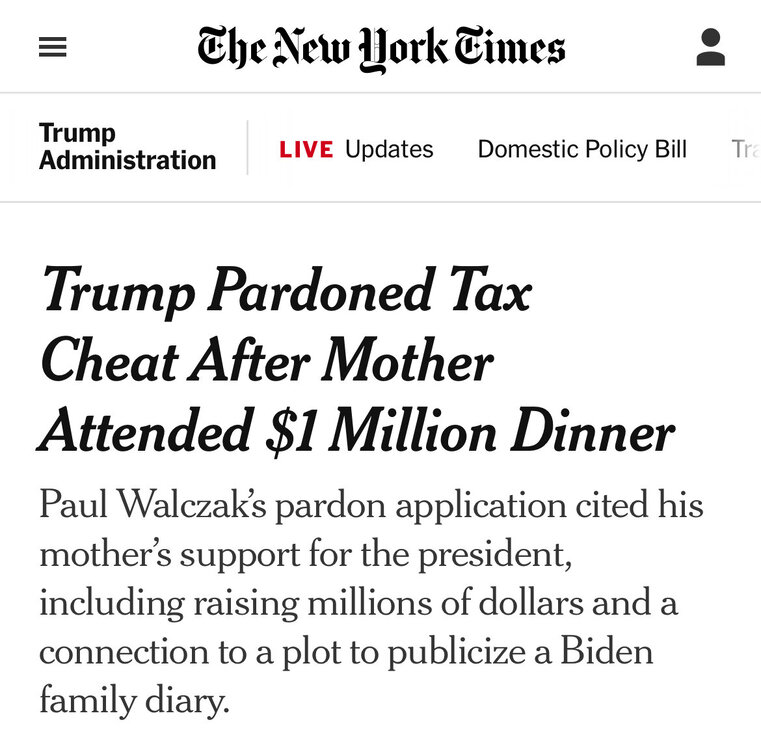761x750 pixels.
Task: Click the word "Pardoned" in headline
Action: (316, 293)
